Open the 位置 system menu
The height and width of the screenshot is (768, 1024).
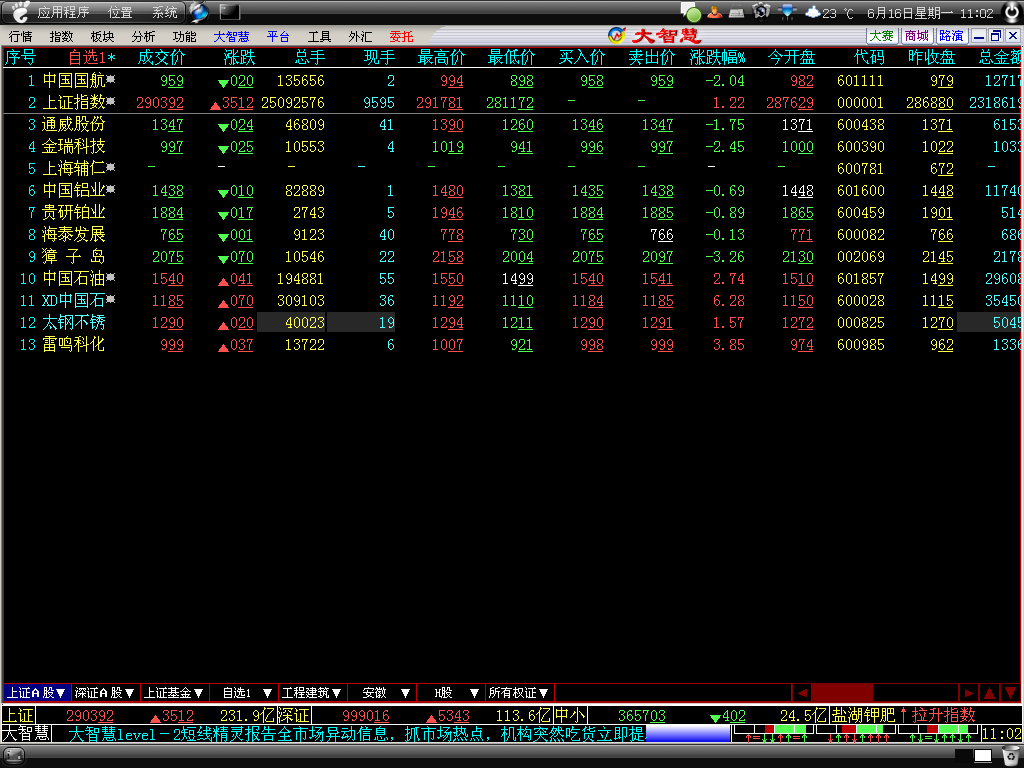120,12
